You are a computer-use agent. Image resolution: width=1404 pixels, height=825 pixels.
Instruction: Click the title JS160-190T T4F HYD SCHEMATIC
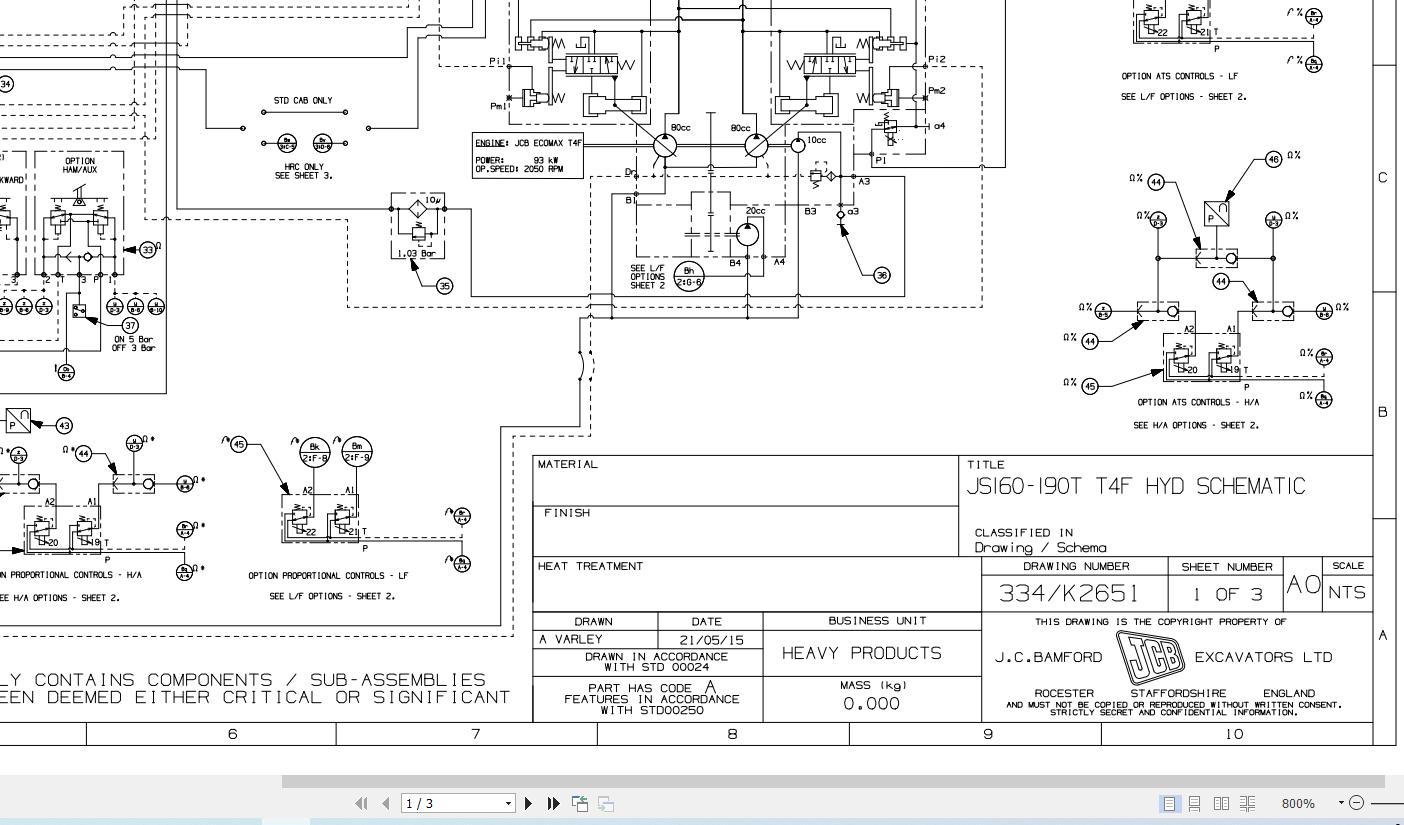(1135, 486)
